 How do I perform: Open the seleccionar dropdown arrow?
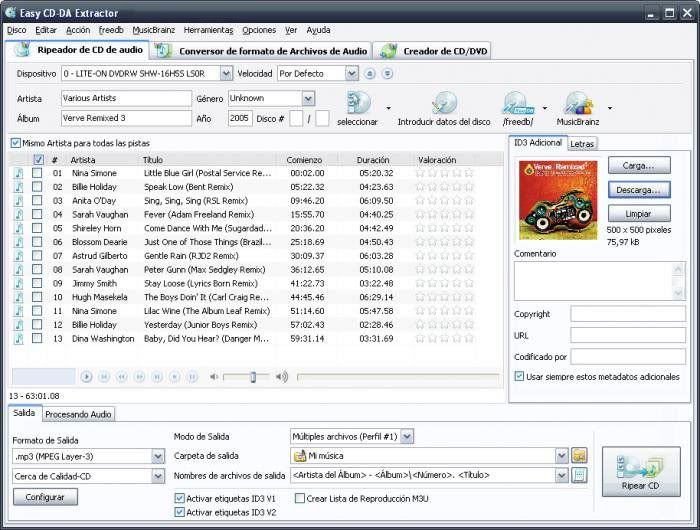(388, 108)
